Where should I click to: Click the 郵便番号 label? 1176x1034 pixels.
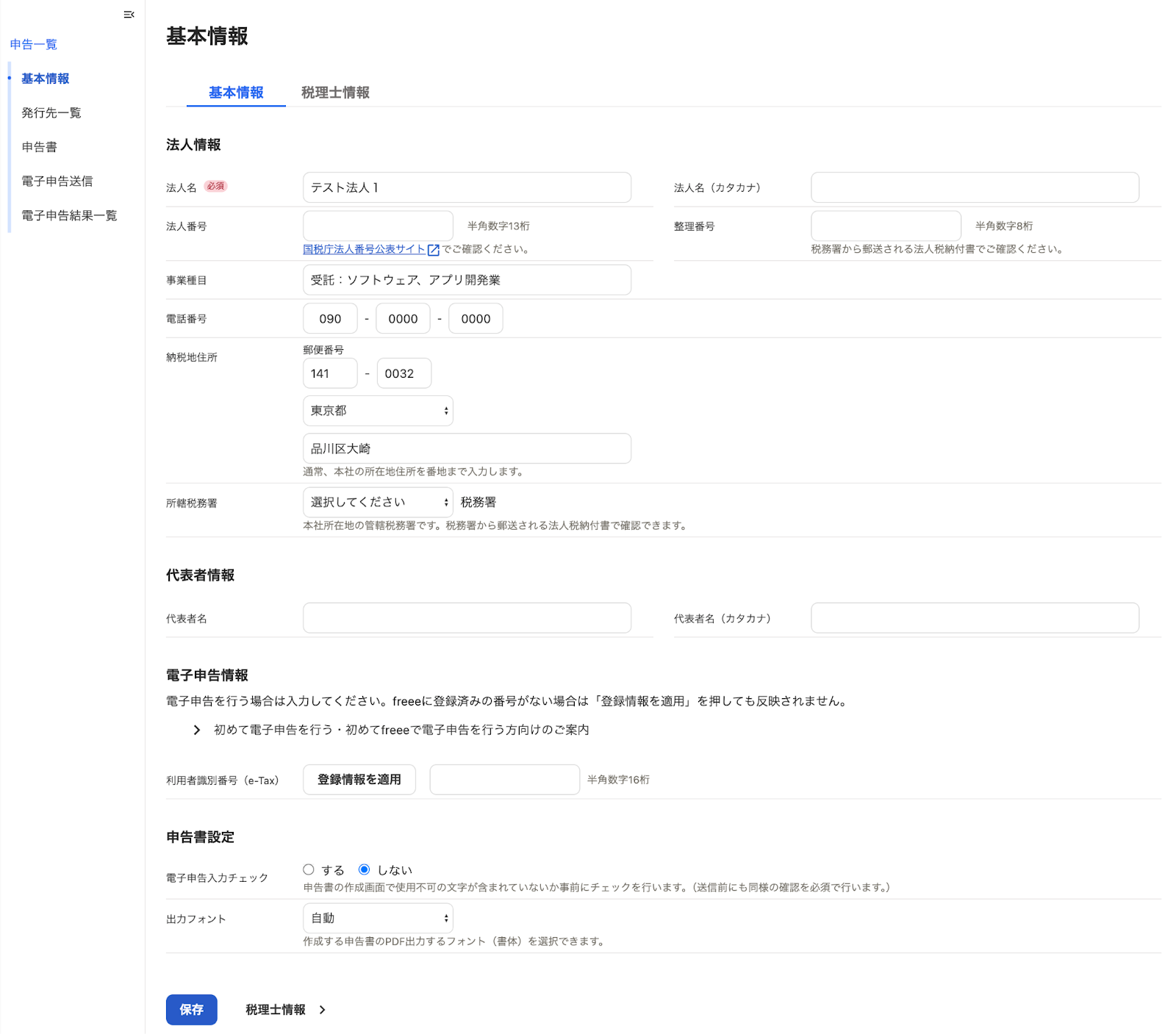point(323,350)
